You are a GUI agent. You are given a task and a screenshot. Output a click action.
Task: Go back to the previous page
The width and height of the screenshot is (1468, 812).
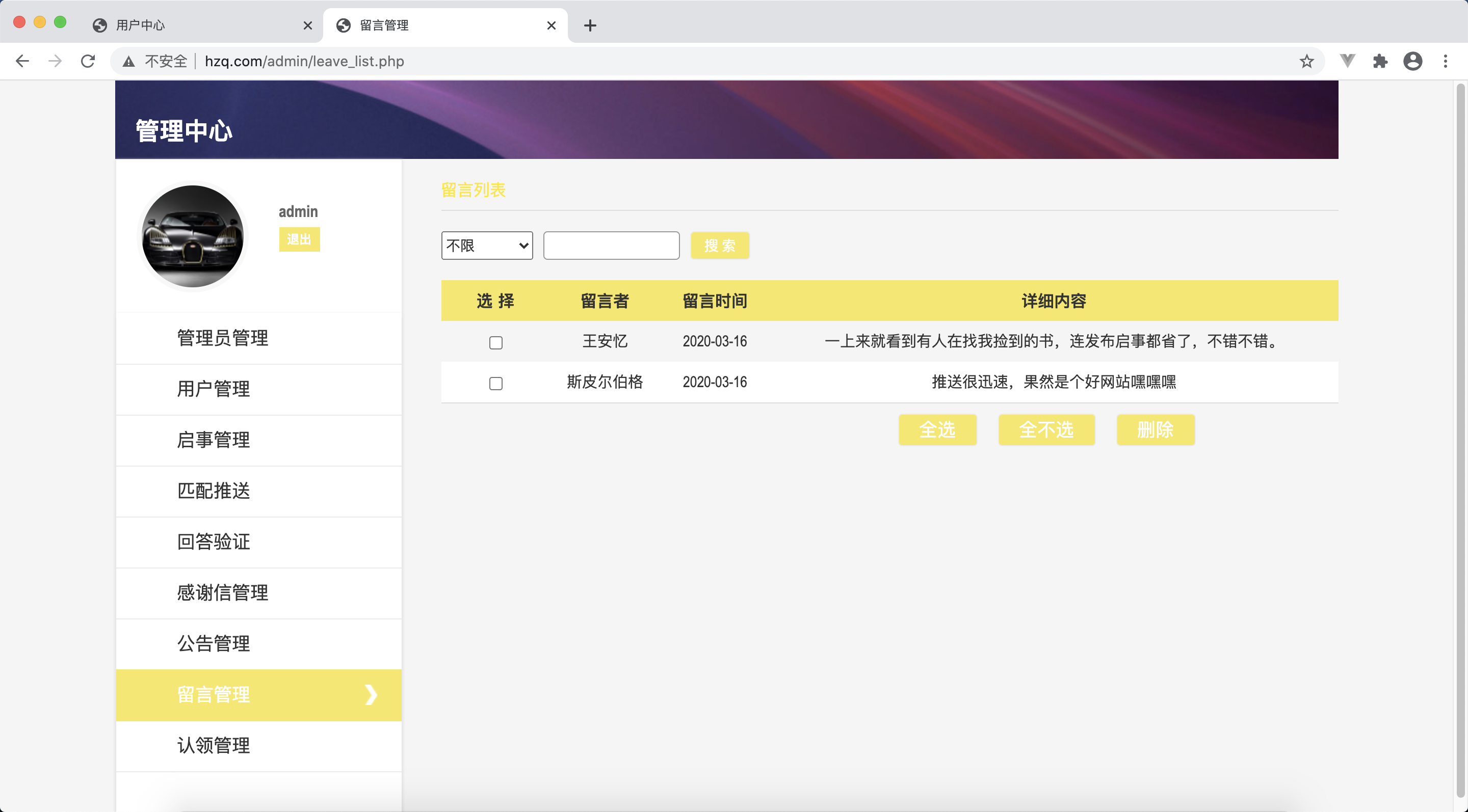22,61
